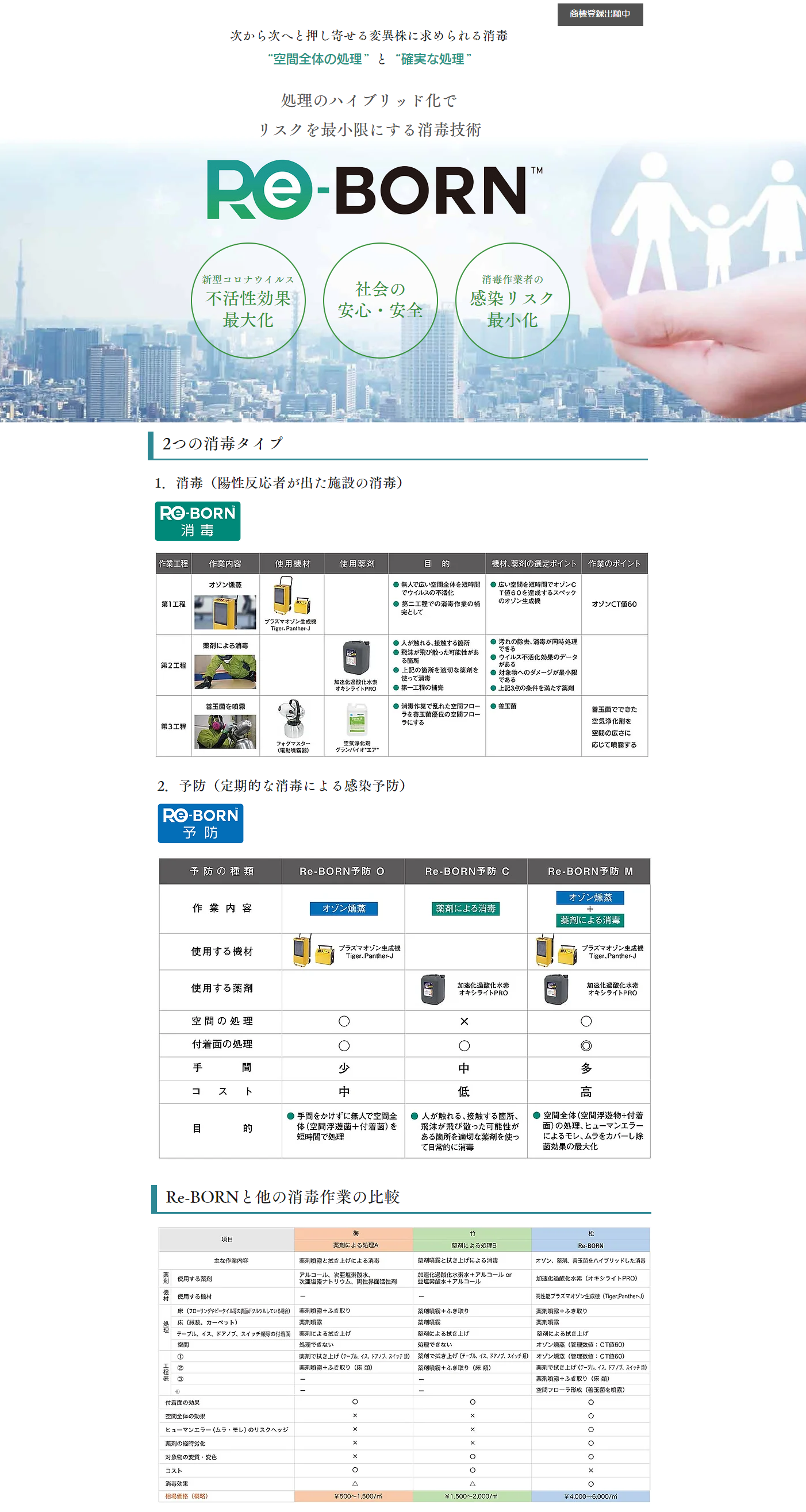Click the オゾン燻蒸 label under Re-BORN予防 O

(343, 909)
